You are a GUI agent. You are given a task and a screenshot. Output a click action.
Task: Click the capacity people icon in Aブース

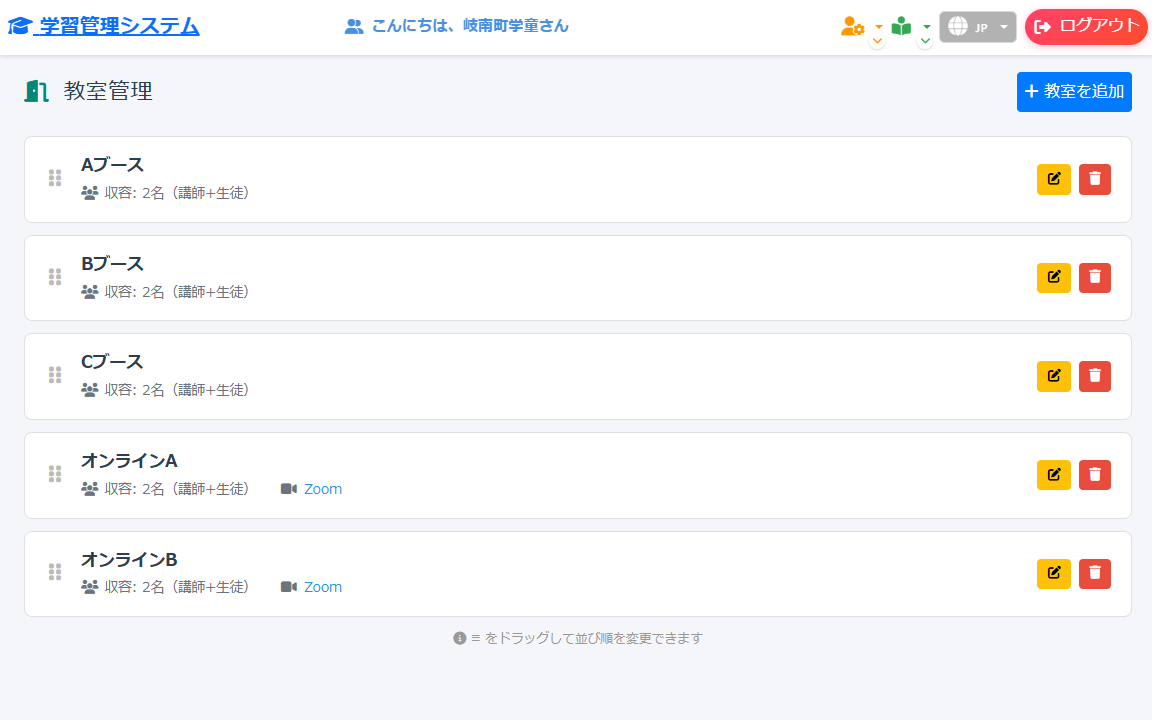pos(90,193)
